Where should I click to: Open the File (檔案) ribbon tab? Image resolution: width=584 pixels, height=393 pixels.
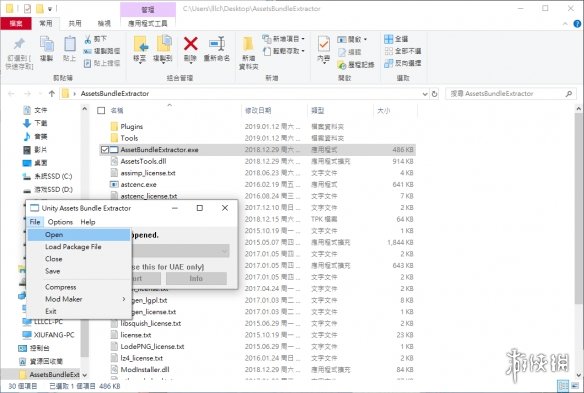point(16,23)
